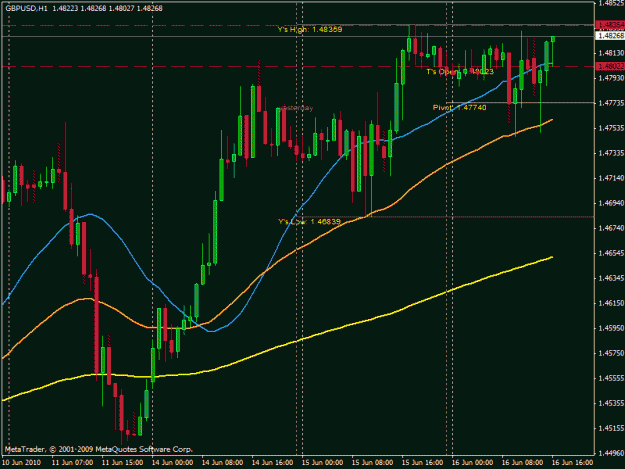Click the Pivot: 1.47740 label
The width and height of the screenshot is (625, 469).
click(x=460, y=107)
